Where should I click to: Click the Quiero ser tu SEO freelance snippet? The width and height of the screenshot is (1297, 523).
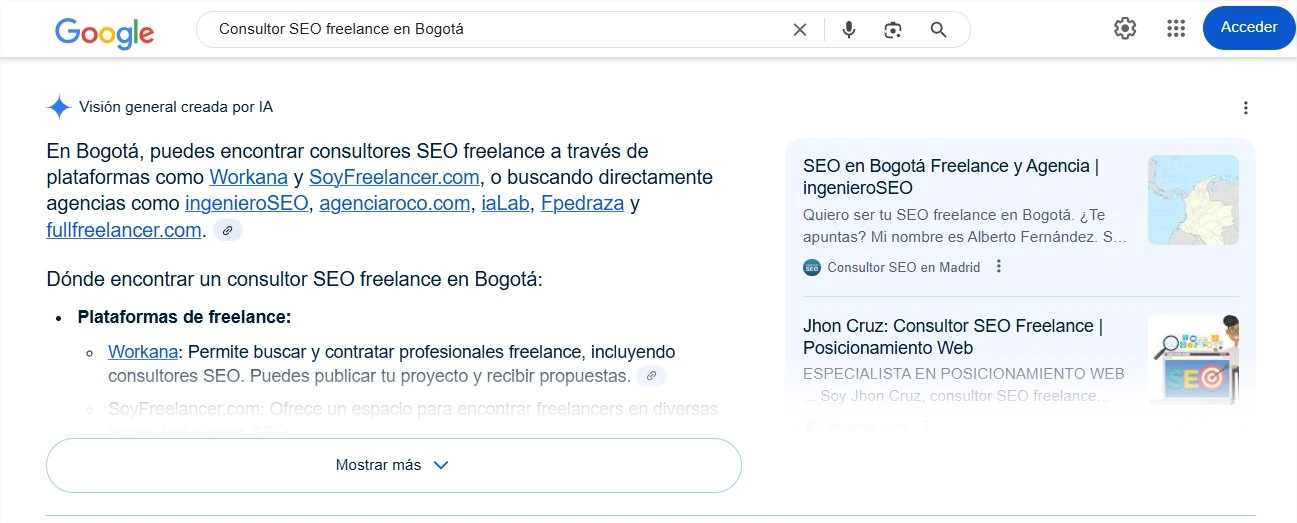tap(965, 226)
